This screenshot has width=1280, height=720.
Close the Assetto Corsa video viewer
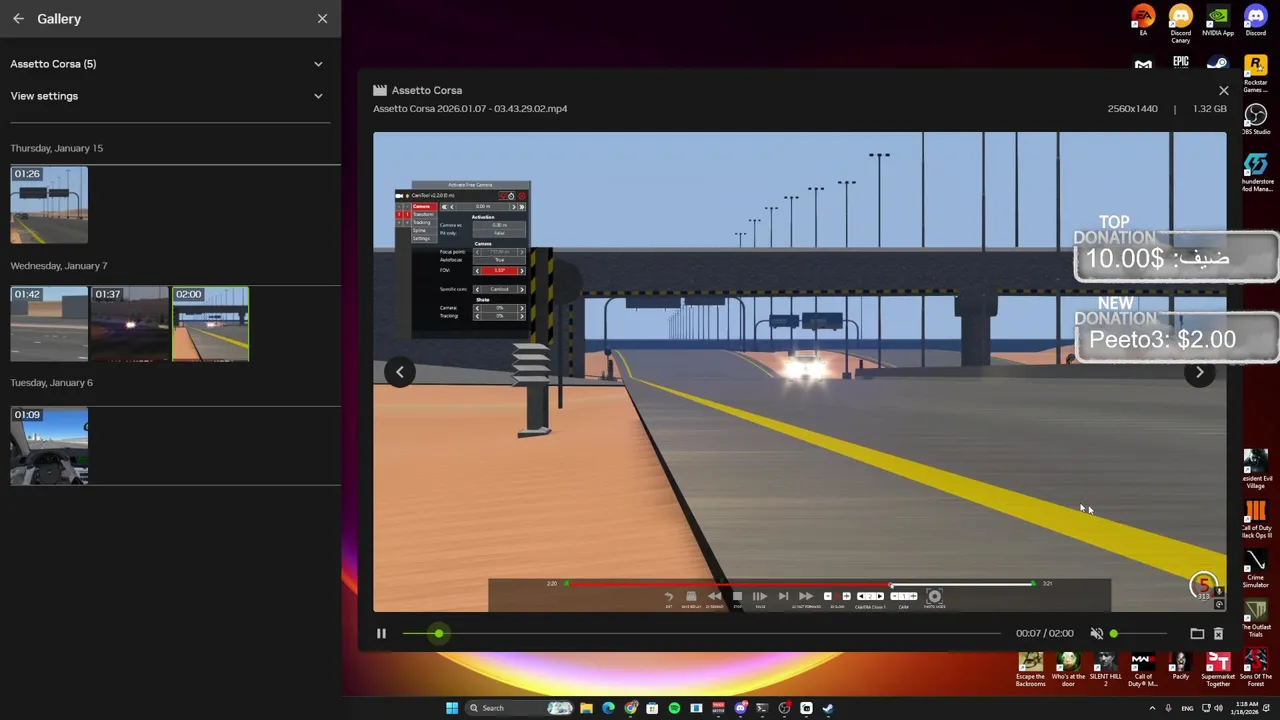(x=1223, y=91)
